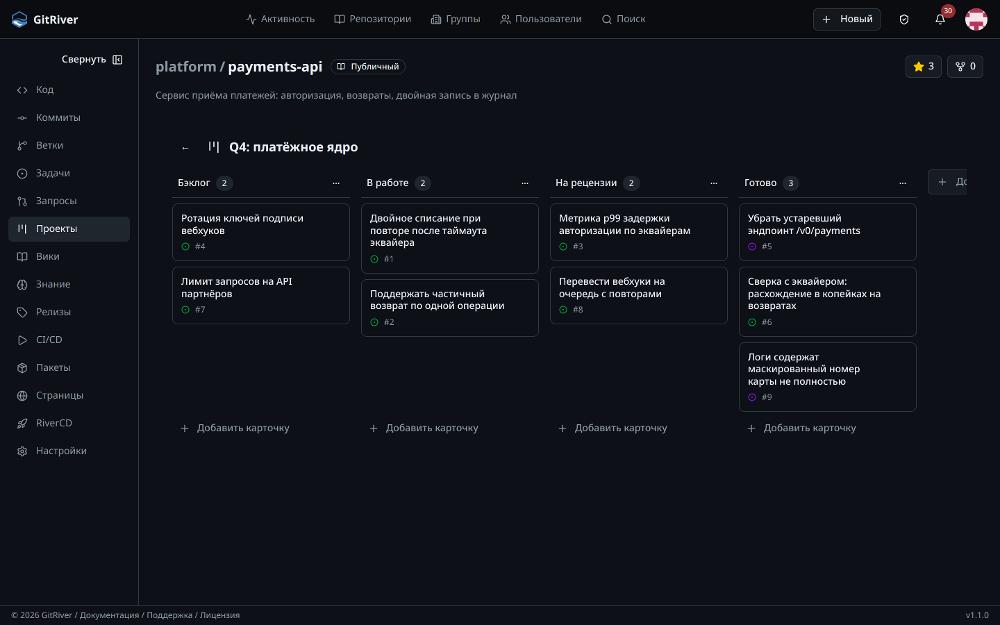Click the status icon of issue #1

pos(374,259)
